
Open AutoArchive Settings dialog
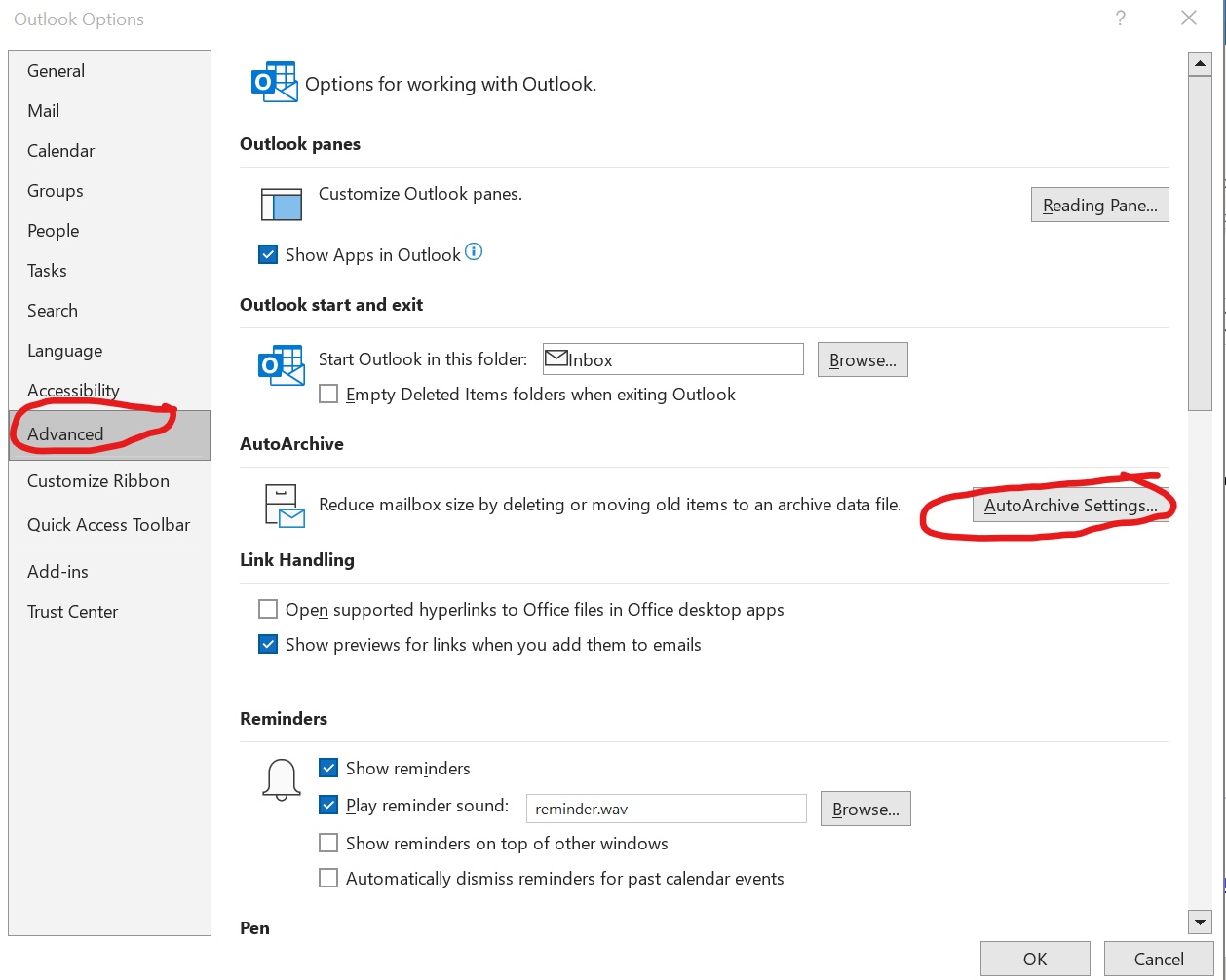click(1070, 506)
